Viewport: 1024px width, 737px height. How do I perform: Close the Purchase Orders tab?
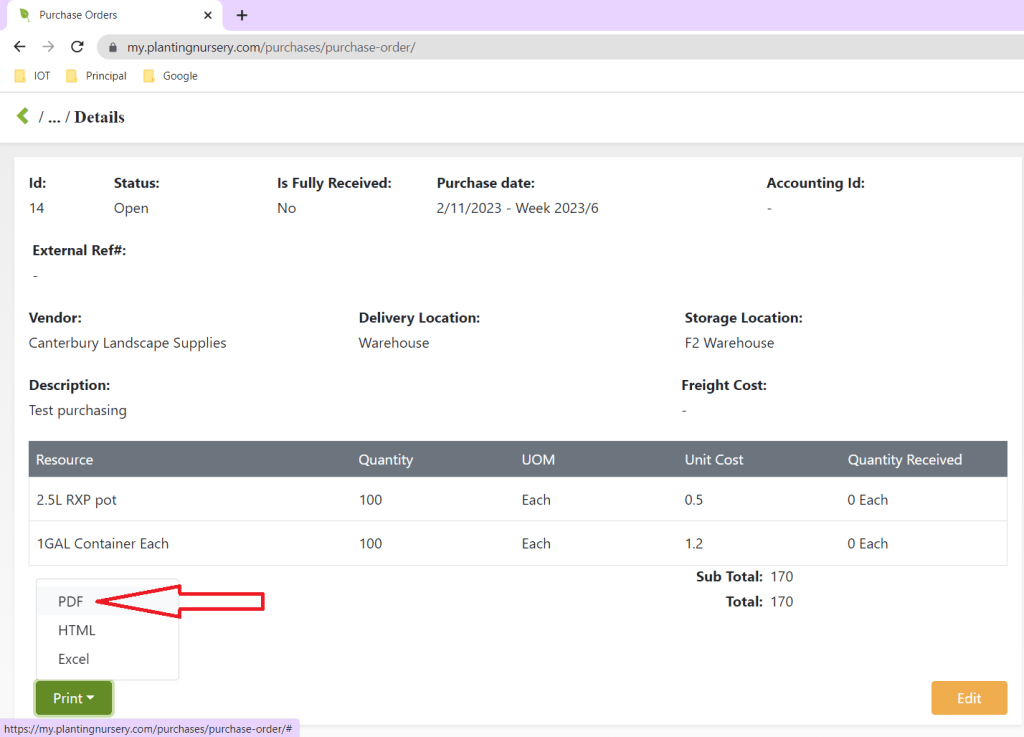pos(207,15)
